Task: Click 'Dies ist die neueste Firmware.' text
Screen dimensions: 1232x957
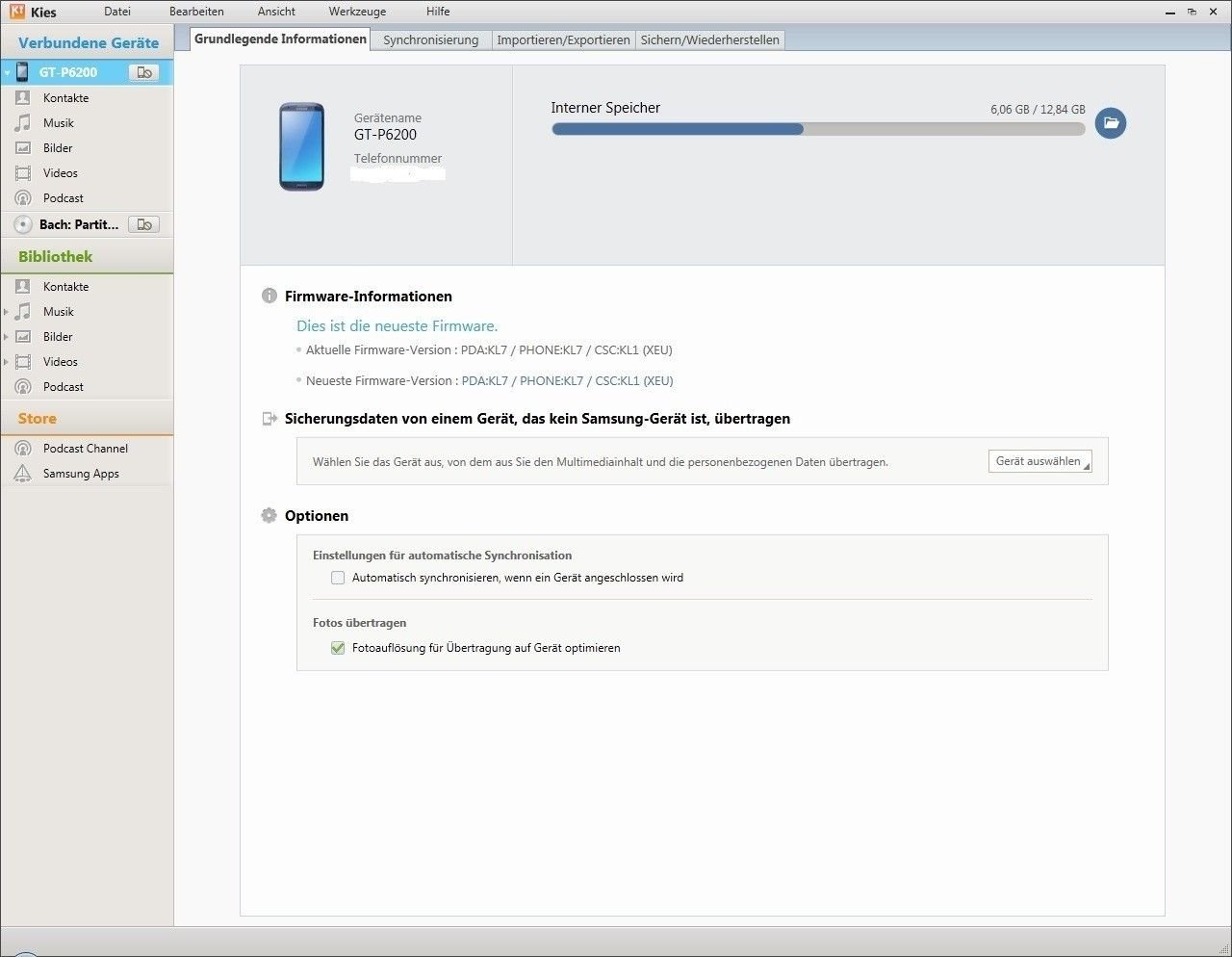Action: click(x=397, y=325)
